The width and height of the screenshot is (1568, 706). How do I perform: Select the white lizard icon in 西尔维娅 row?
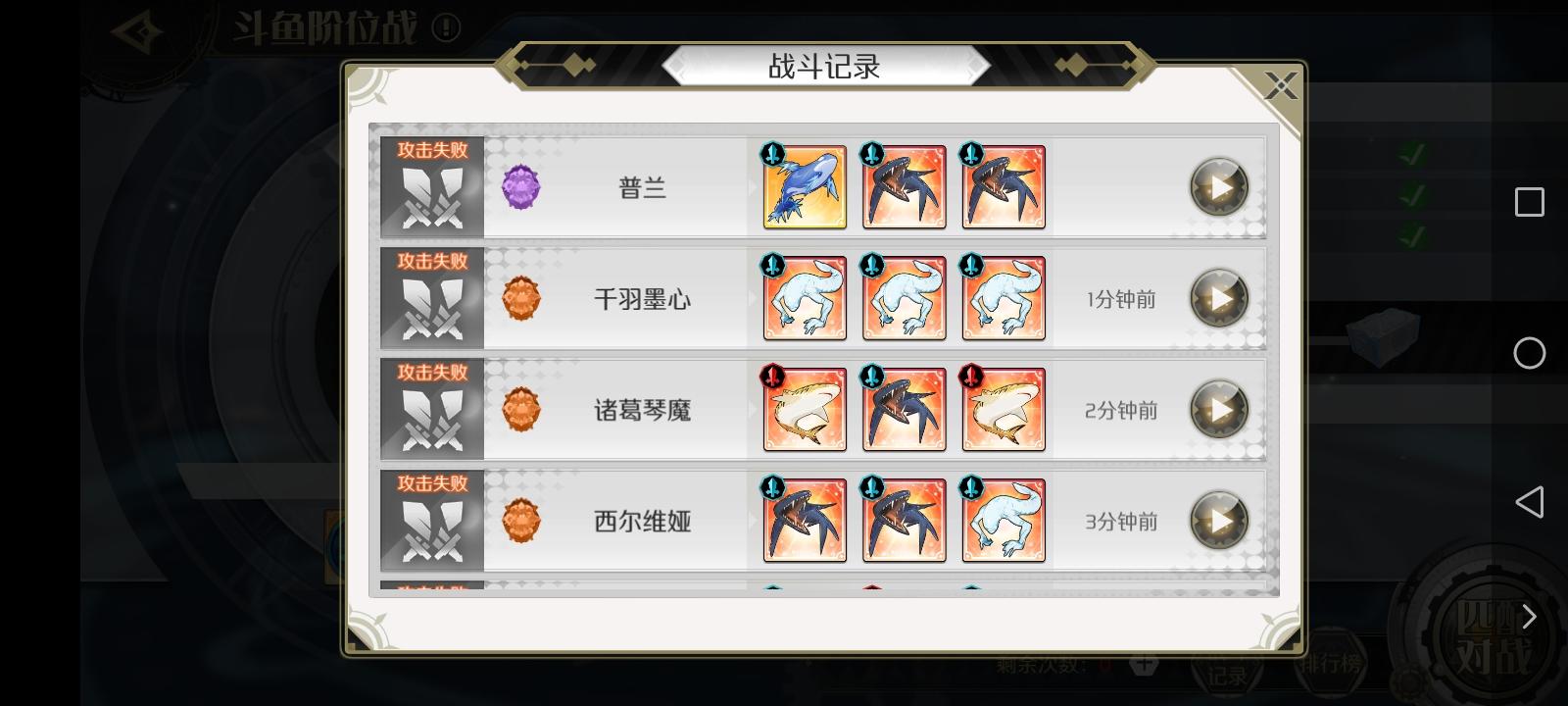tap(1004, 520)
